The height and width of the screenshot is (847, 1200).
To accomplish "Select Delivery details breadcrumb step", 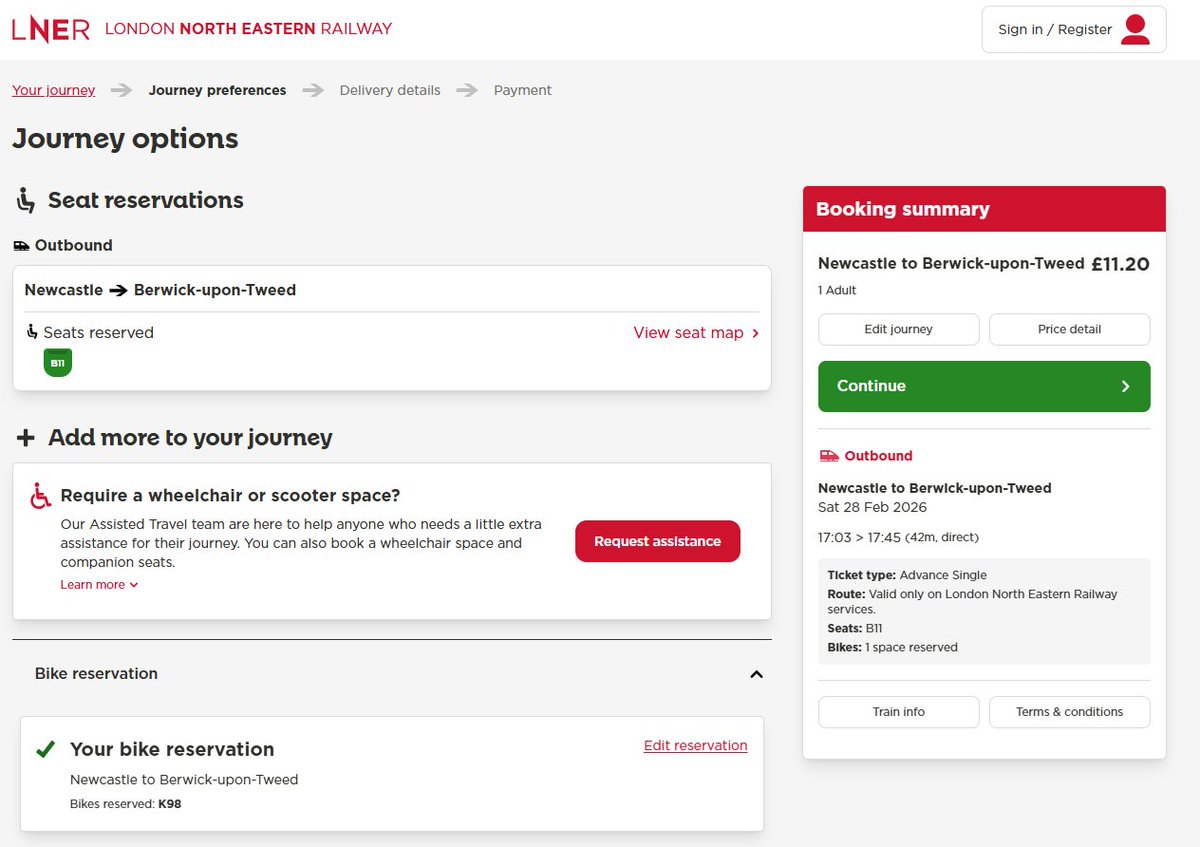I will coord(390,90).
